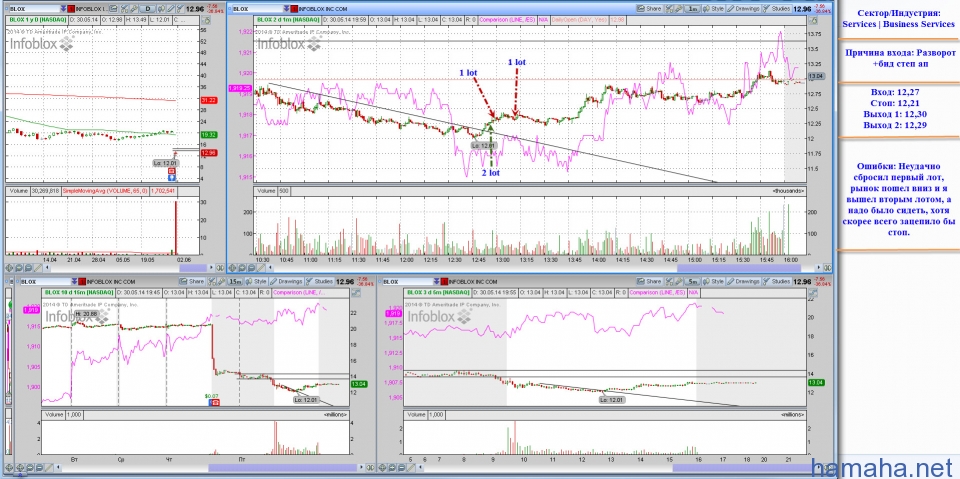The width and height of the screenshot is (960, 479).
Task: Click the zoom out icon below the main 1m chart
Action: [x=251, y=268]
